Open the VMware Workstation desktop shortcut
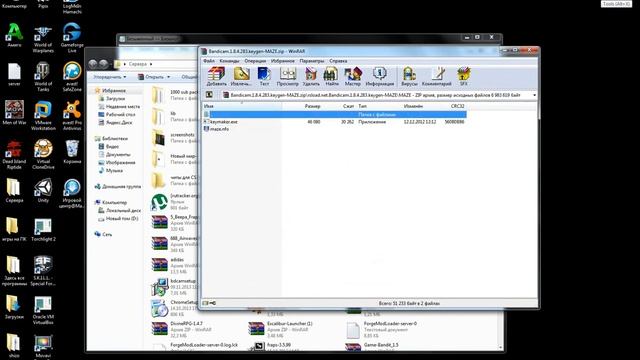 click(x=43, y=116)
